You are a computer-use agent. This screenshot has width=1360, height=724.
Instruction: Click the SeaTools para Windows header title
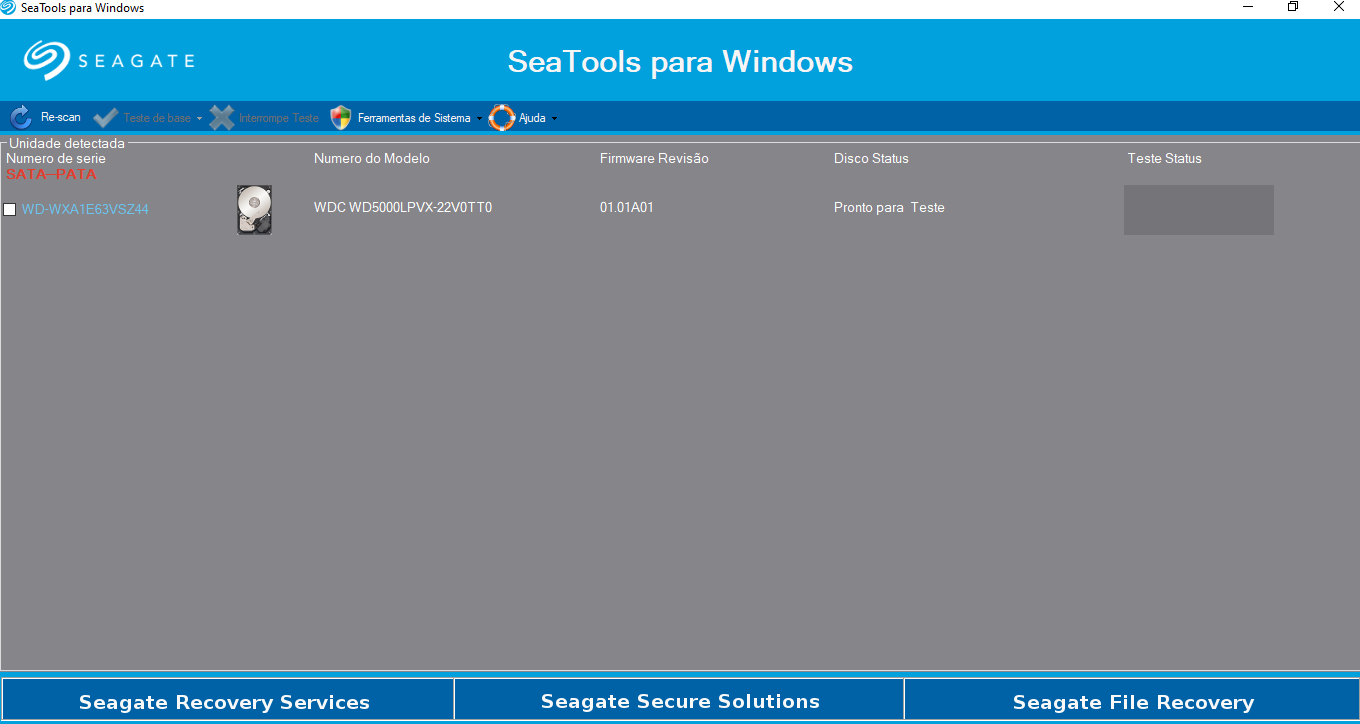pos(680,62)
